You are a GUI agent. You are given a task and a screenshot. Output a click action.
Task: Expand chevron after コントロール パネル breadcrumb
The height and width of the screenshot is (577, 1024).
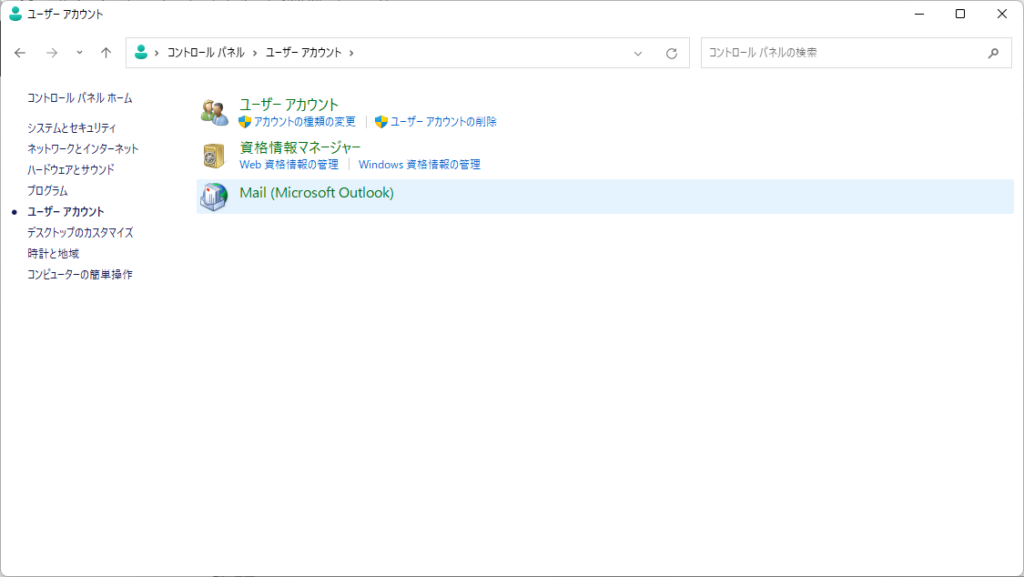tap(255, 53)
